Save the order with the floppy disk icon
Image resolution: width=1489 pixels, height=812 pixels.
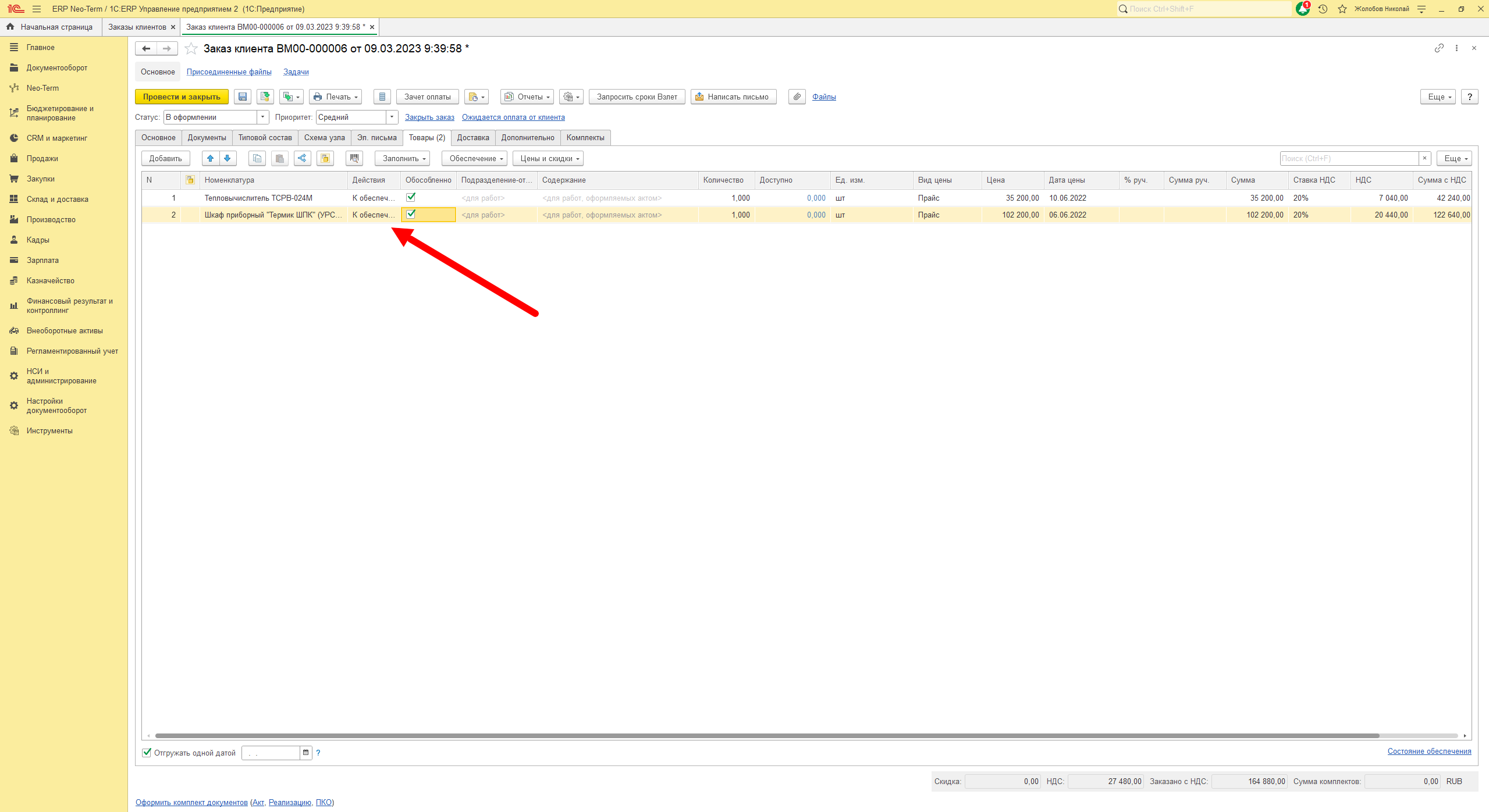[243, 97]
